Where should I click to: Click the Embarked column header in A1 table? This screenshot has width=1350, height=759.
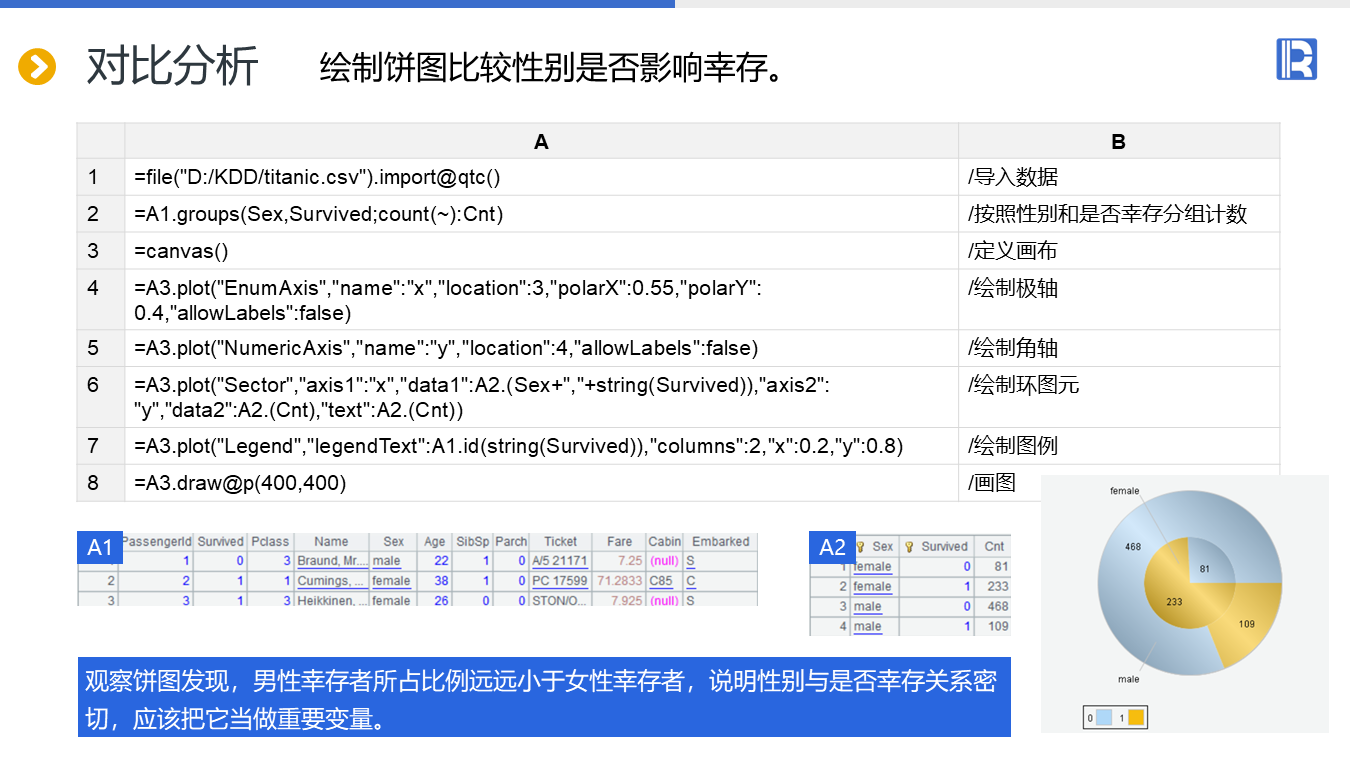click(720, 542)
